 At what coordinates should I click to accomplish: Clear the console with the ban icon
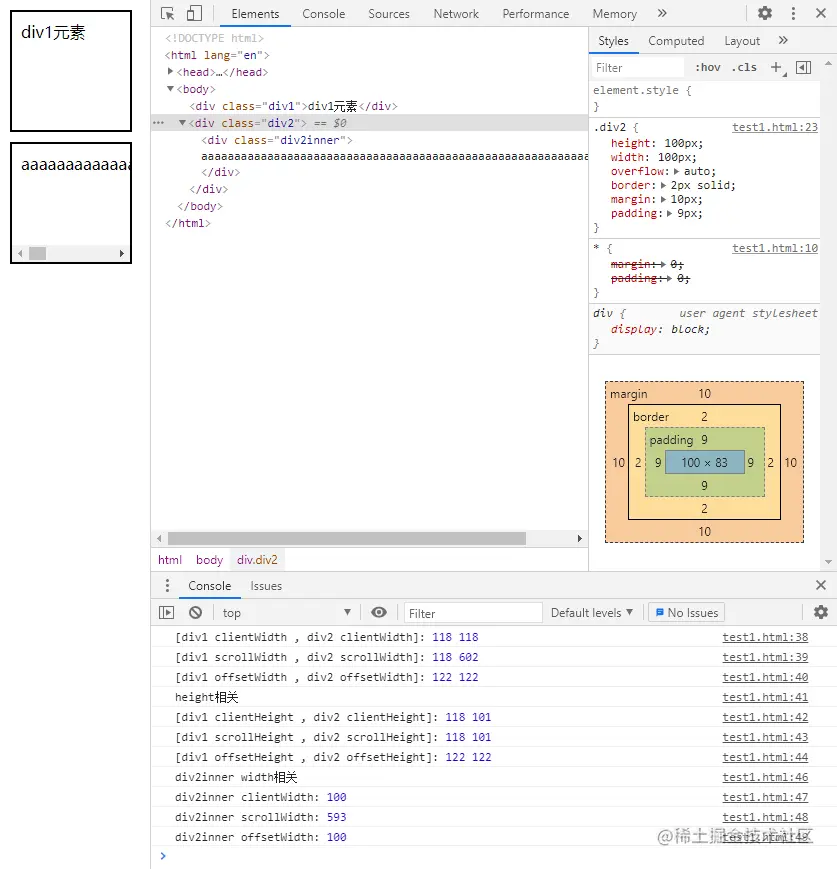coord(195,612)
